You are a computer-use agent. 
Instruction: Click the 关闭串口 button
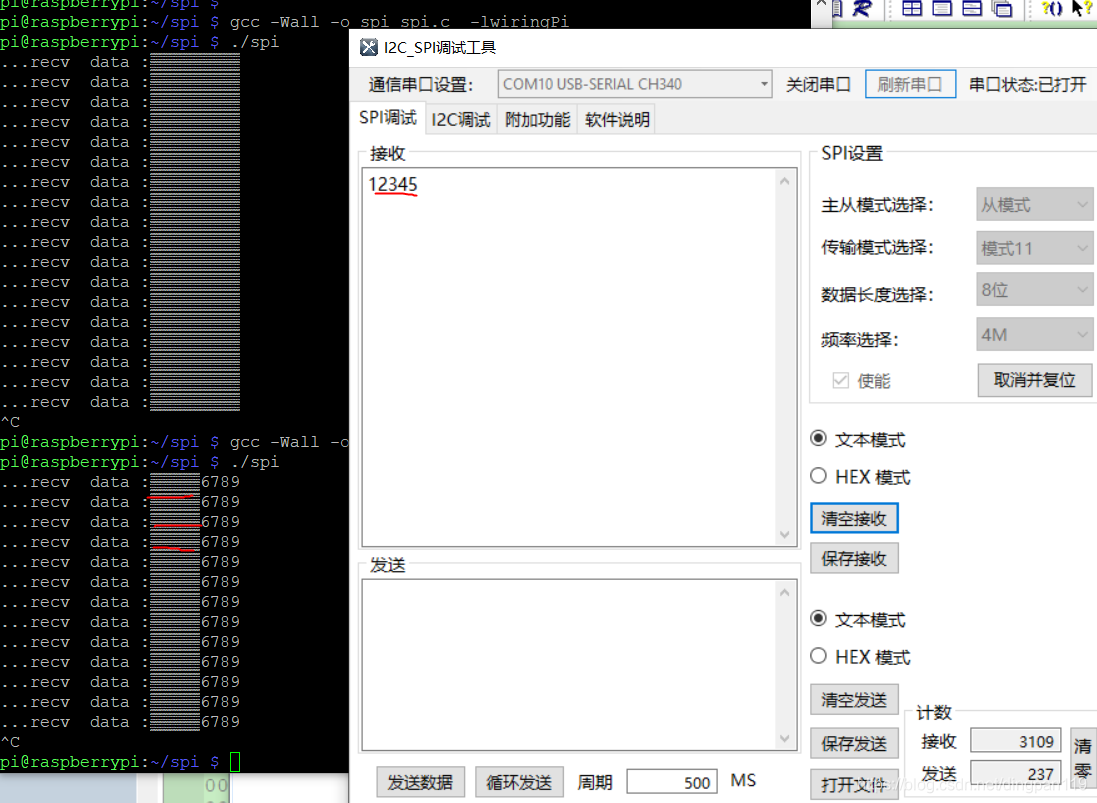(818, 84)
